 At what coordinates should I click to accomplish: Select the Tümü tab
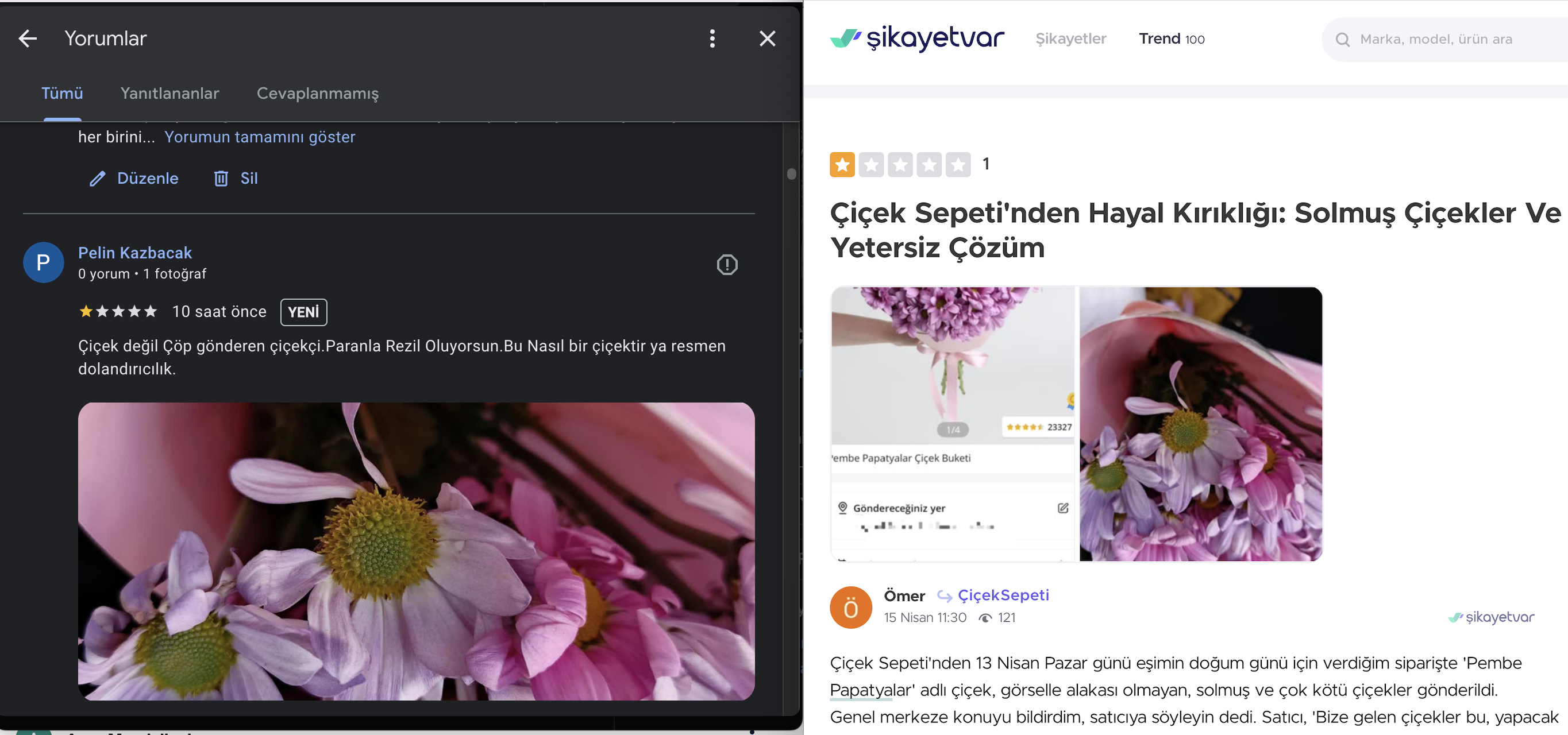coord(62,93)
